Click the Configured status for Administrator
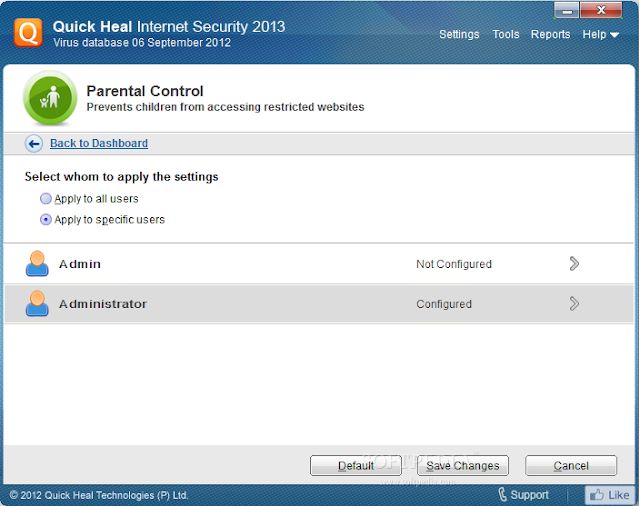Viewport: 640px width, 506px height. 444,304
